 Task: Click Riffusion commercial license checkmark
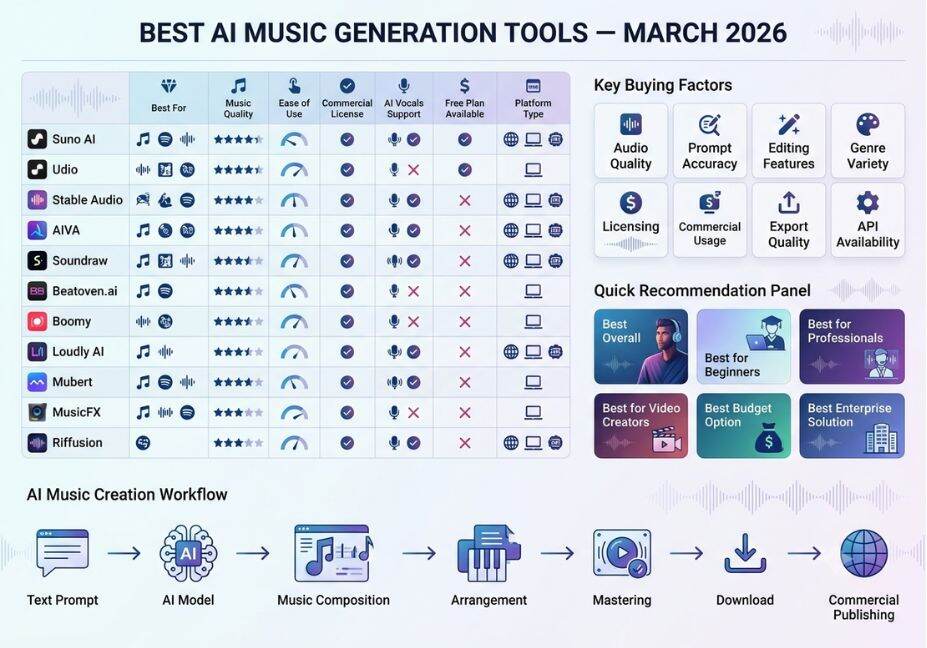point(347,442)
